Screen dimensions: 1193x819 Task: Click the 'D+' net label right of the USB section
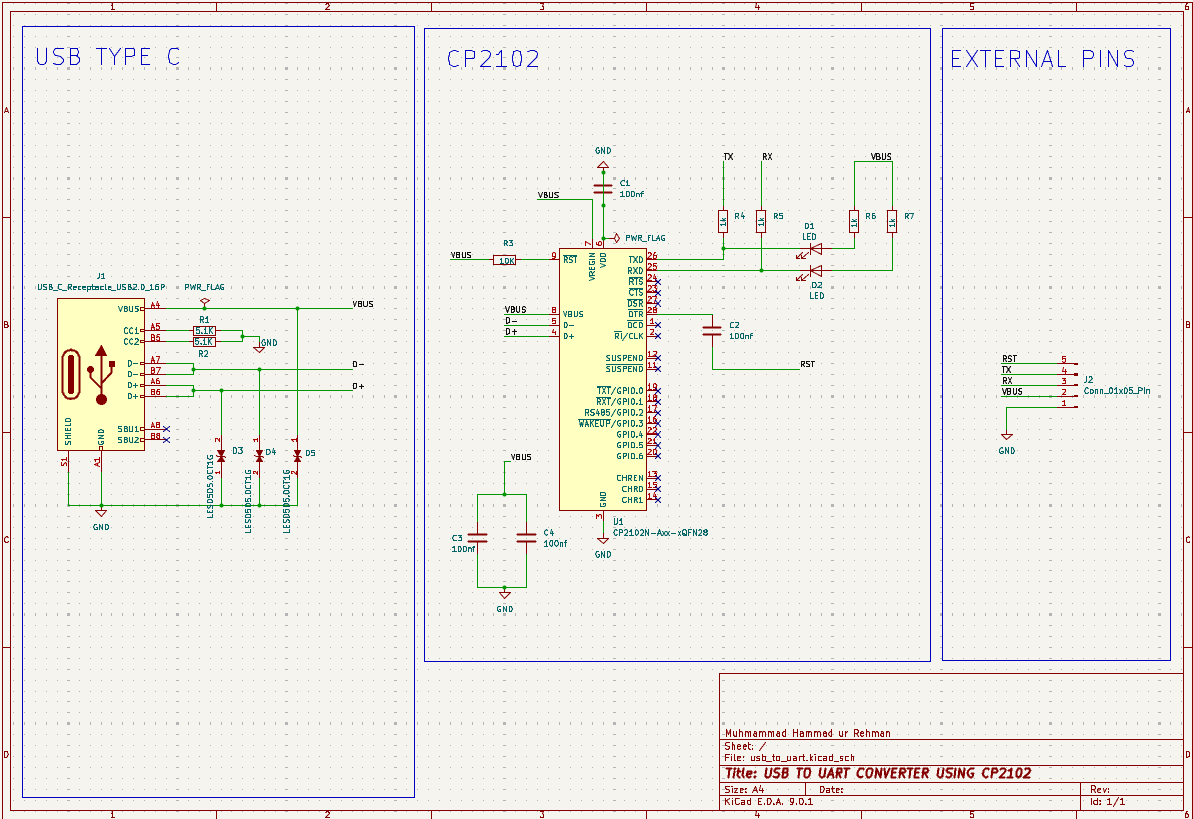(358, 387)
